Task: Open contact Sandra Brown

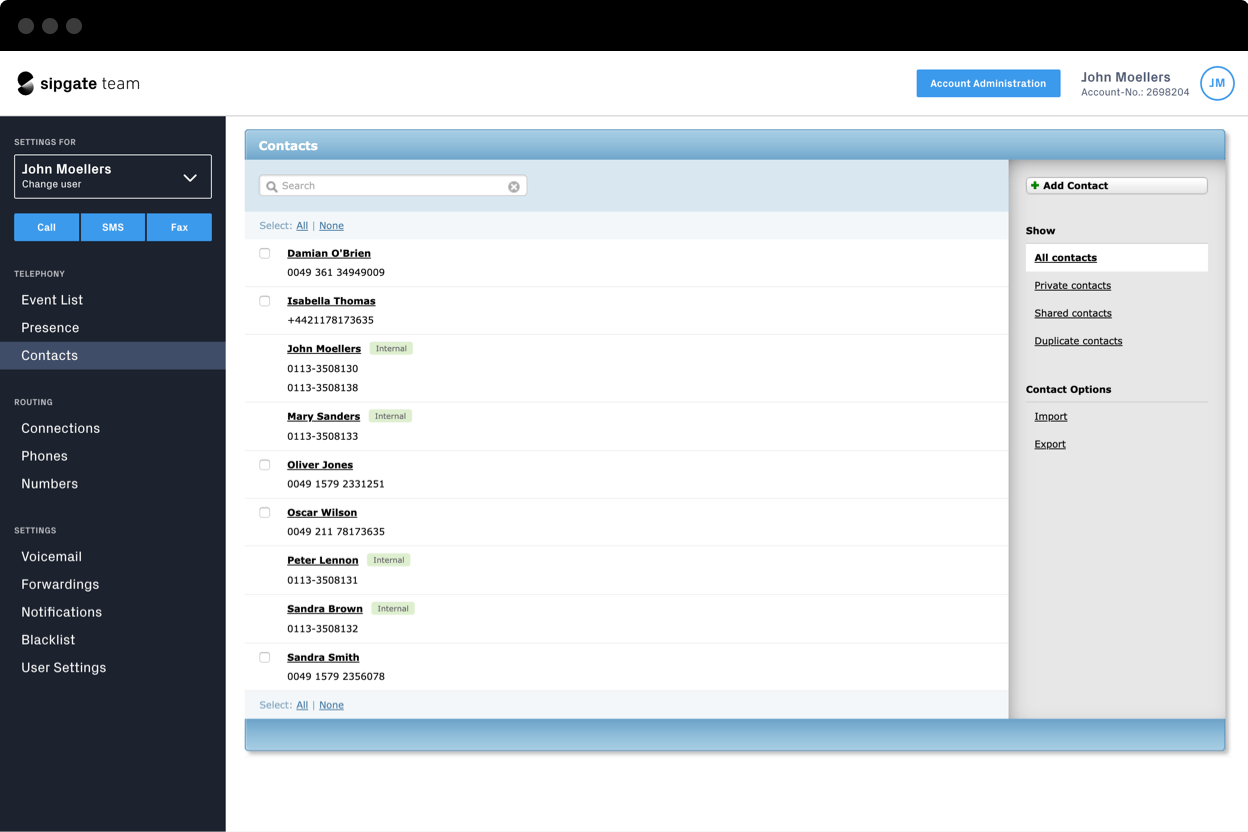Action: pyautogui.click(x=325, y=609)
